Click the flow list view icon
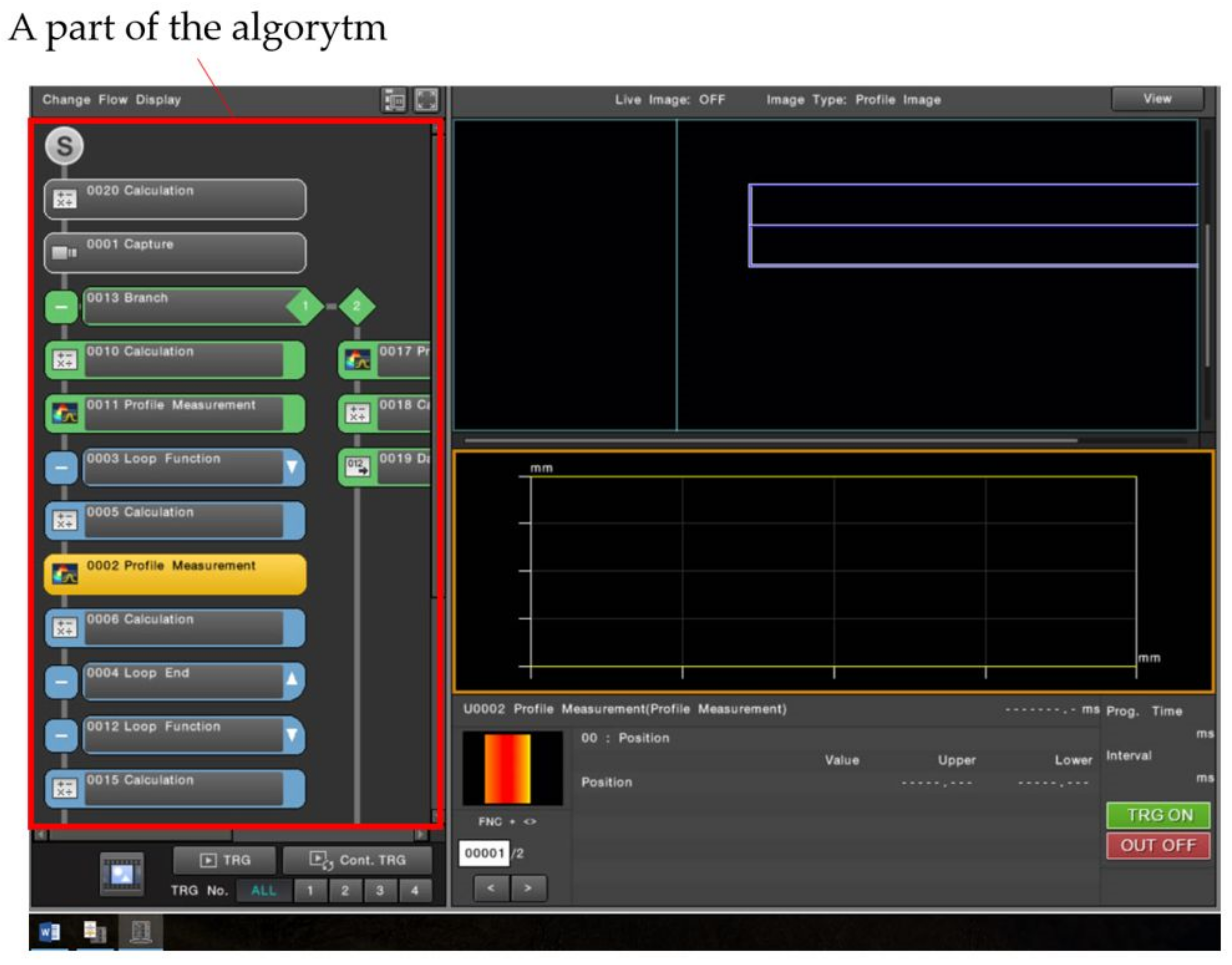 (x=394, y=100)
